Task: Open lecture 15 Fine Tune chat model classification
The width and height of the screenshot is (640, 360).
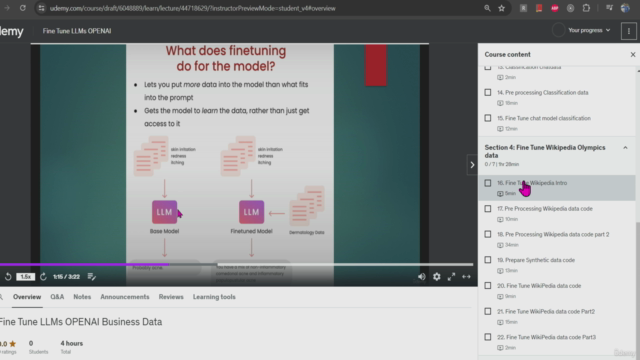Action: [x=544, y=118]
